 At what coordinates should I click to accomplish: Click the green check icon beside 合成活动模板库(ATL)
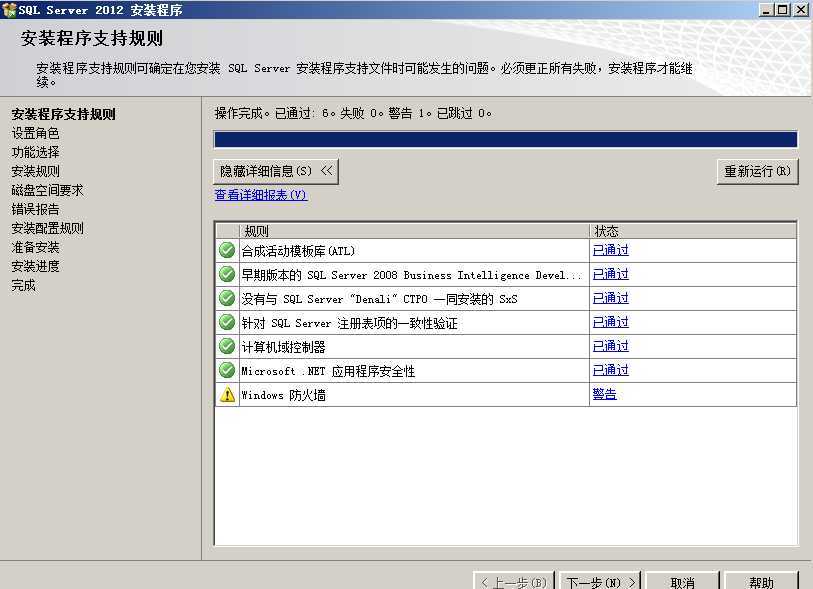[227, 250]
